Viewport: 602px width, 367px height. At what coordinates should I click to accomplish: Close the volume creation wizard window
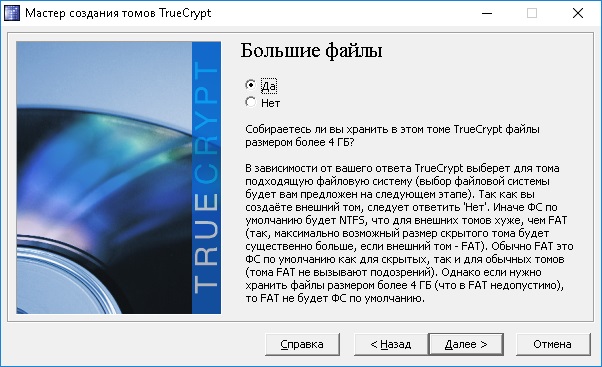[577, 13]
